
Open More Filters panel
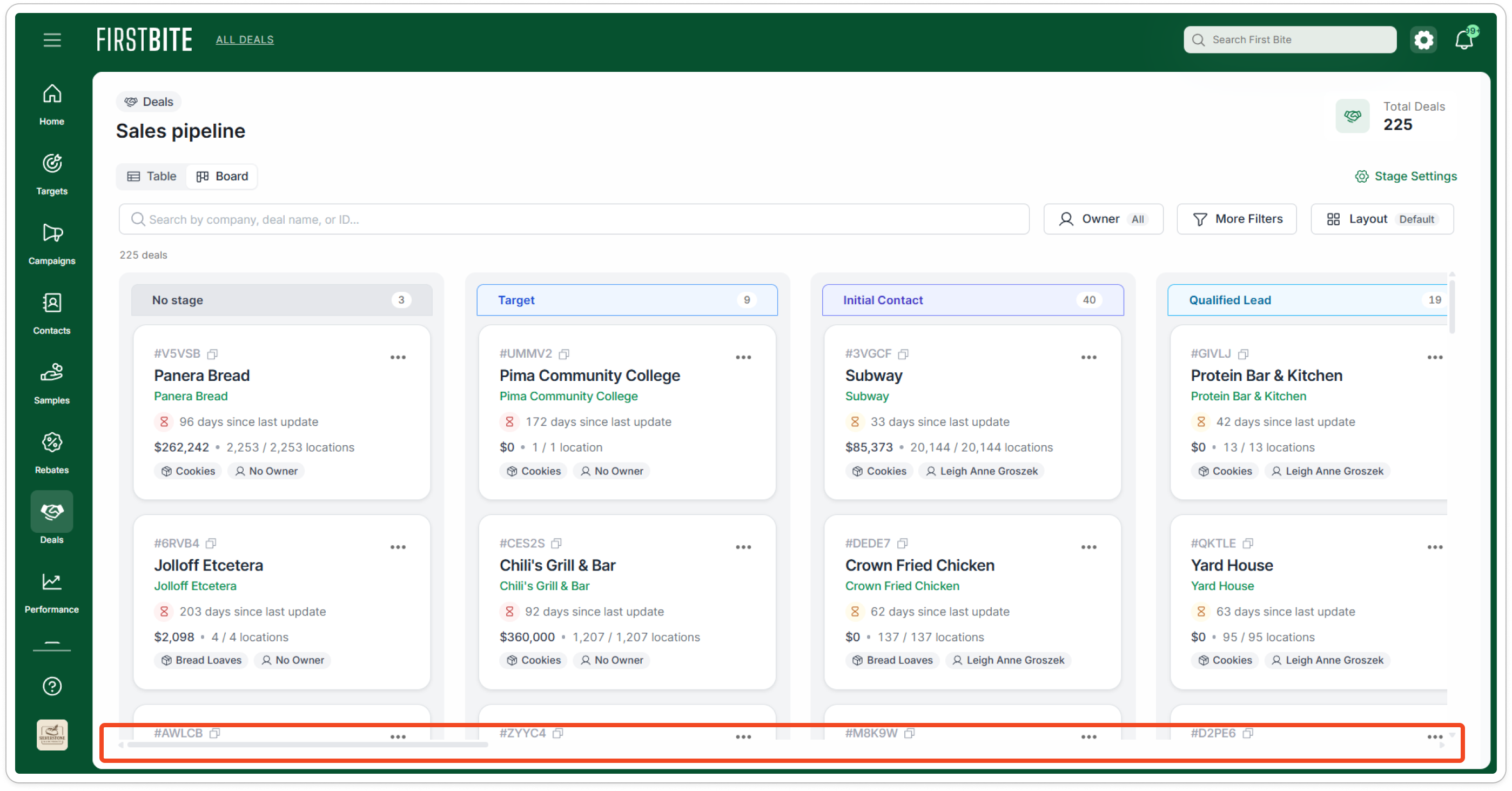(x=1236, y=219)
